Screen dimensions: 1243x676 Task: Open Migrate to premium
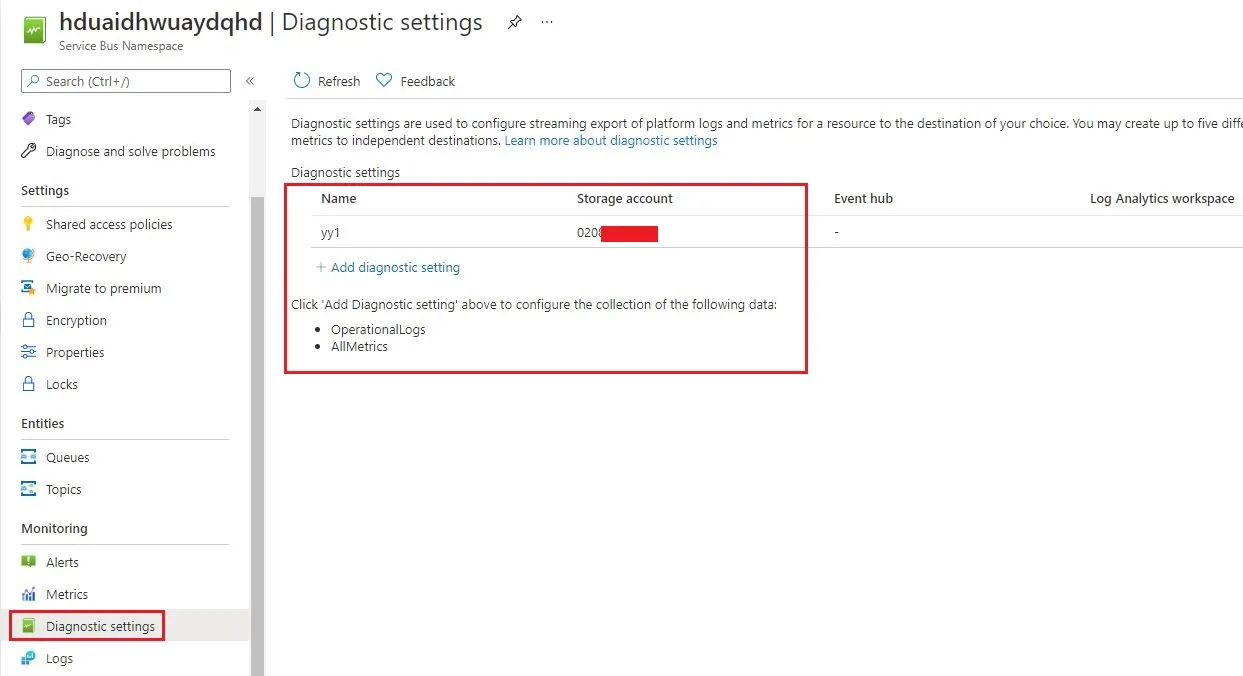[x=103, y=288]
